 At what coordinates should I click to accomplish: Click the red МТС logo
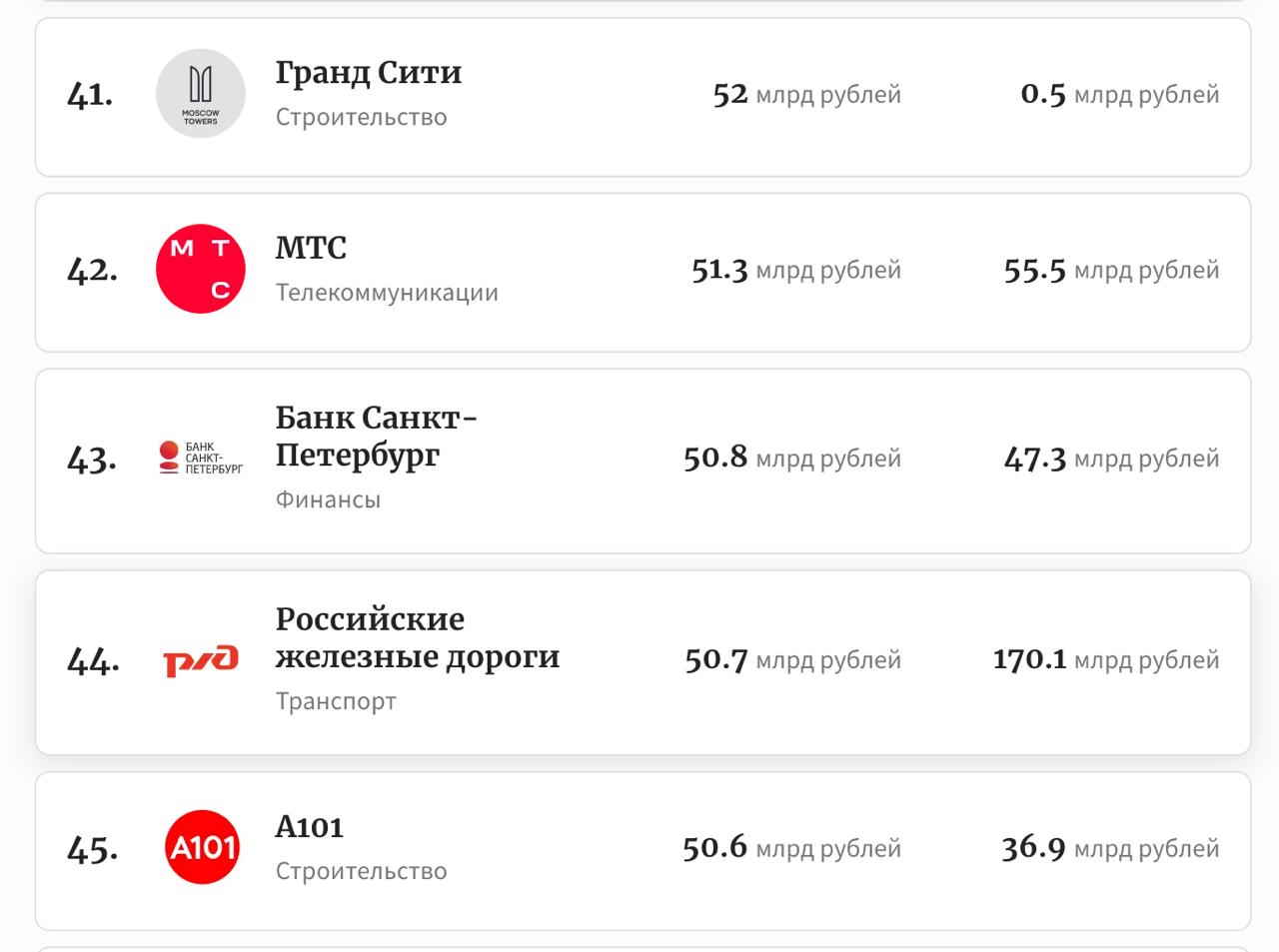click(201, 270)
